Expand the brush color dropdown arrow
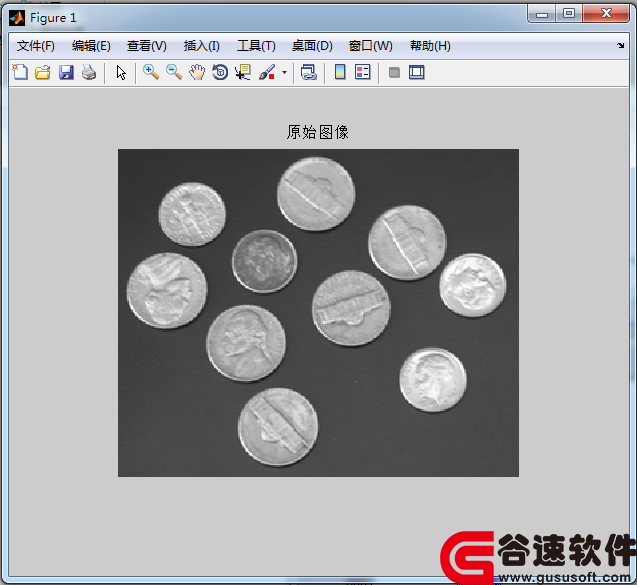Image resolution: width=637 pixels, height=585 pixels. (284, 73)
